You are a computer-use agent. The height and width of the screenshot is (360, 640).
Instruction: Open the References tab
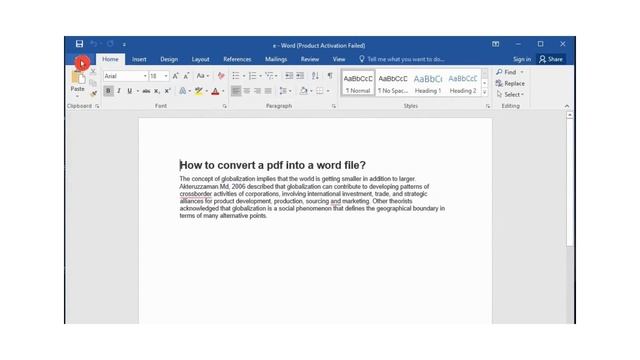(237, 59)
